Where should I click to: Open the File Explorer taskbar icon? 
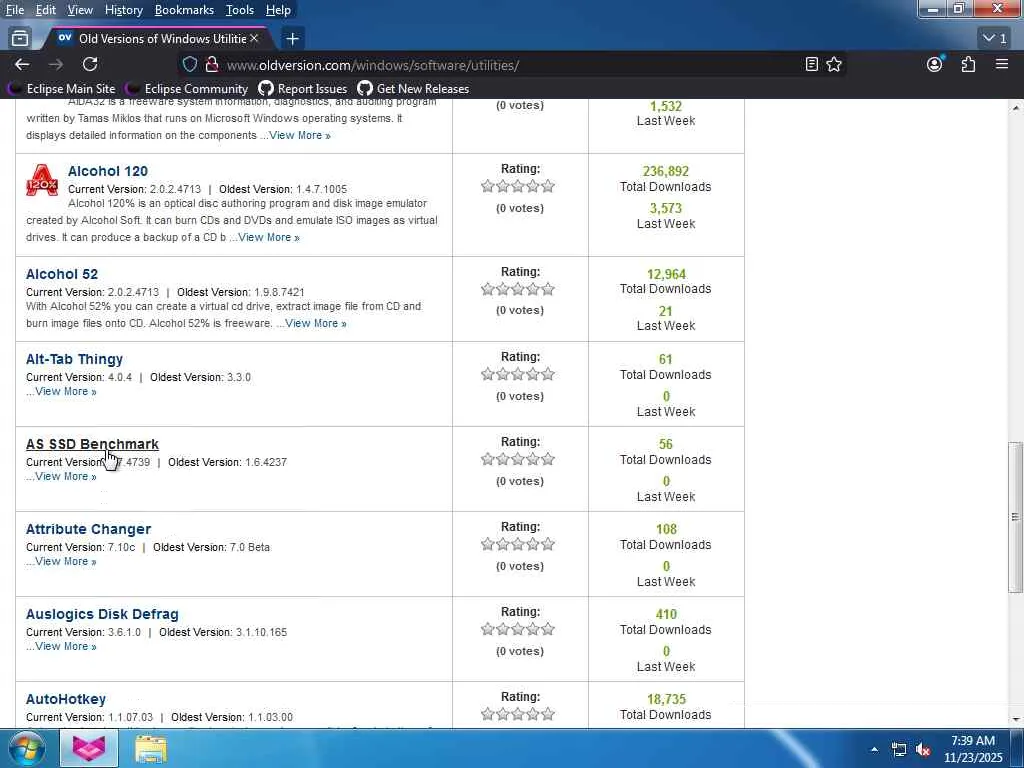click(151, 749)
